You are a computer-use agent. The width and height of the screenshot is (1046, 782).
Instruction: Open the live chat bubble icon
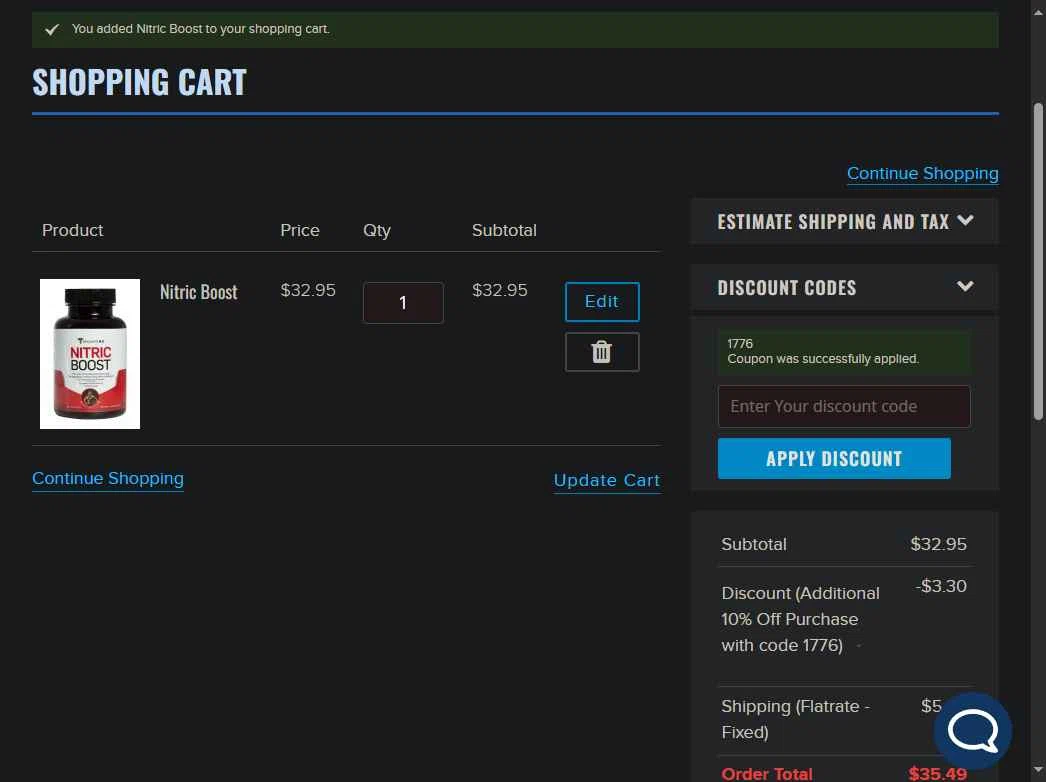[973, 731]
